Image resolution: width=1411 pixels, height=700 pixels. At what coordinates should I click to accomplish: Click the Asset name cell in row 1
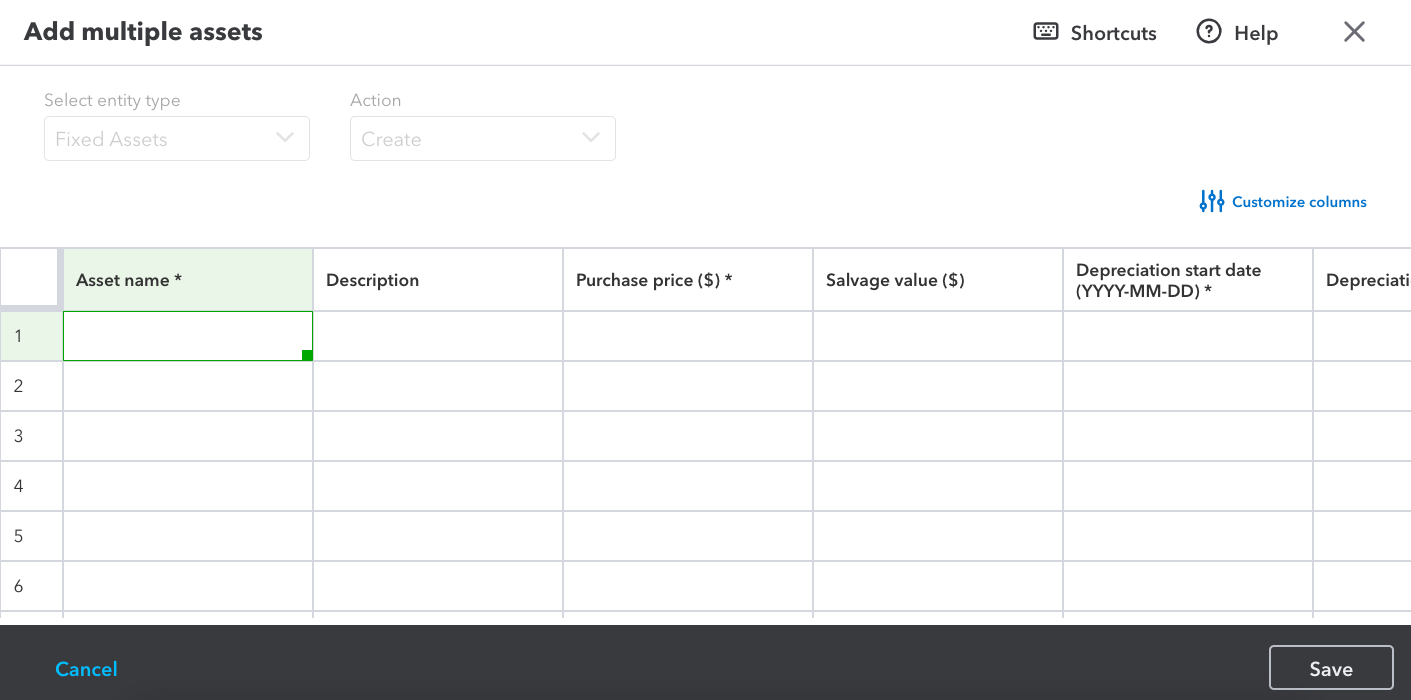188,336
